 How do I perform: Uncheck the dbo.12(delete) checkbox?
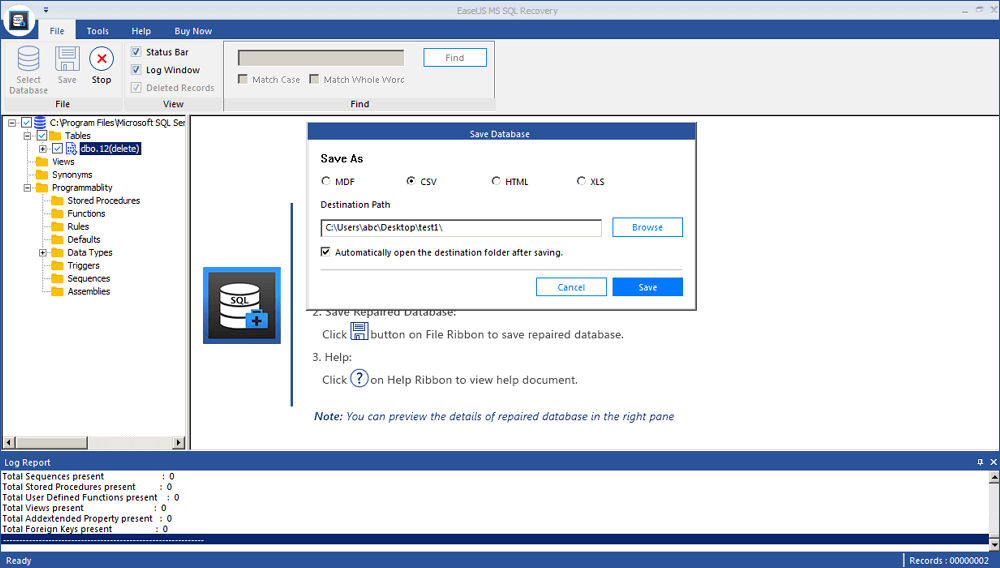pos(57,149)
